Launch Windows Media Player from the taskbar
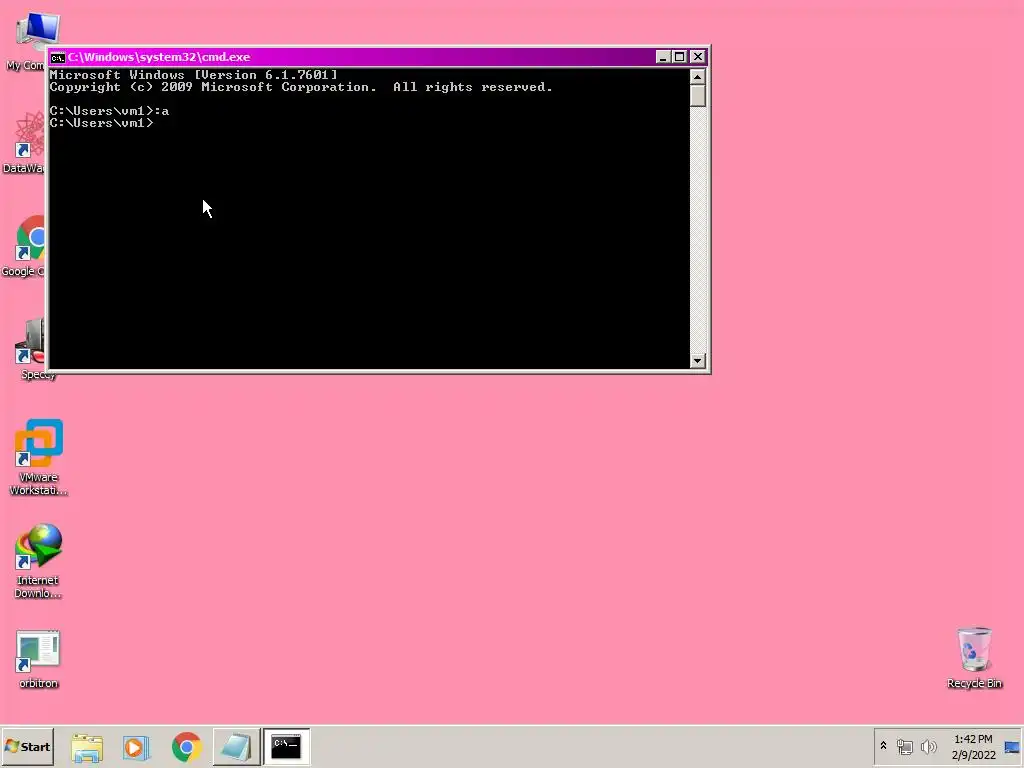This screenshot has height=768, width=1024. click(x=136, y=747)
